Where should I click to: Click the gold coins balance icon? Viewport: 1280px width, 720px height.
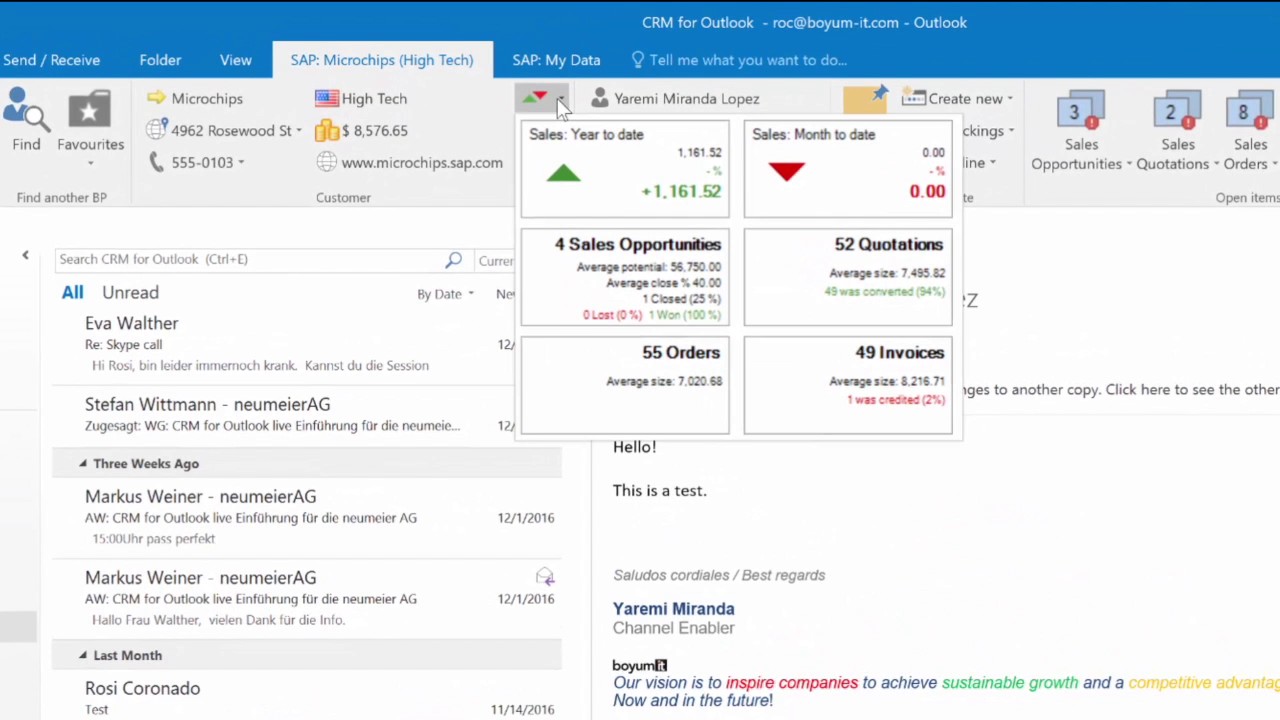326,130
